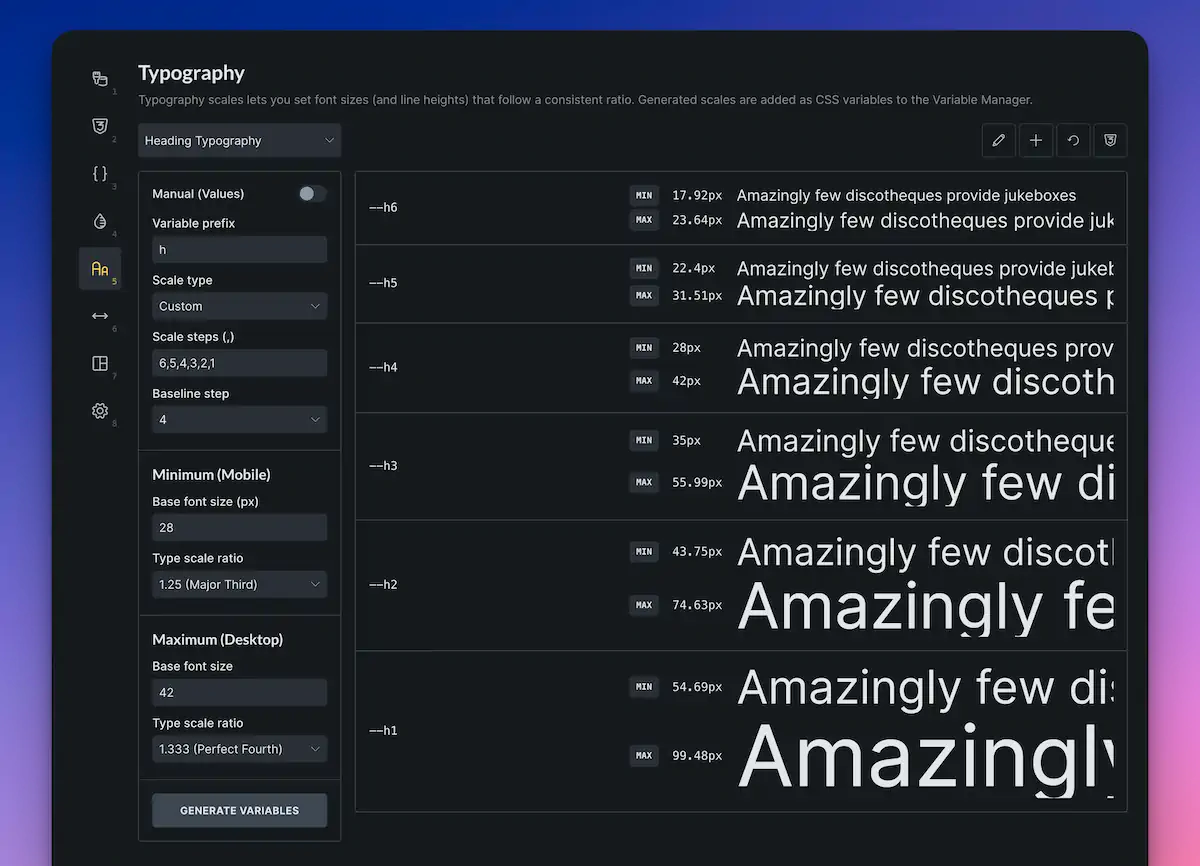Open the Baseline step dropdown
This screenshot has width=1200, height=866.
[x=239, y=419]
